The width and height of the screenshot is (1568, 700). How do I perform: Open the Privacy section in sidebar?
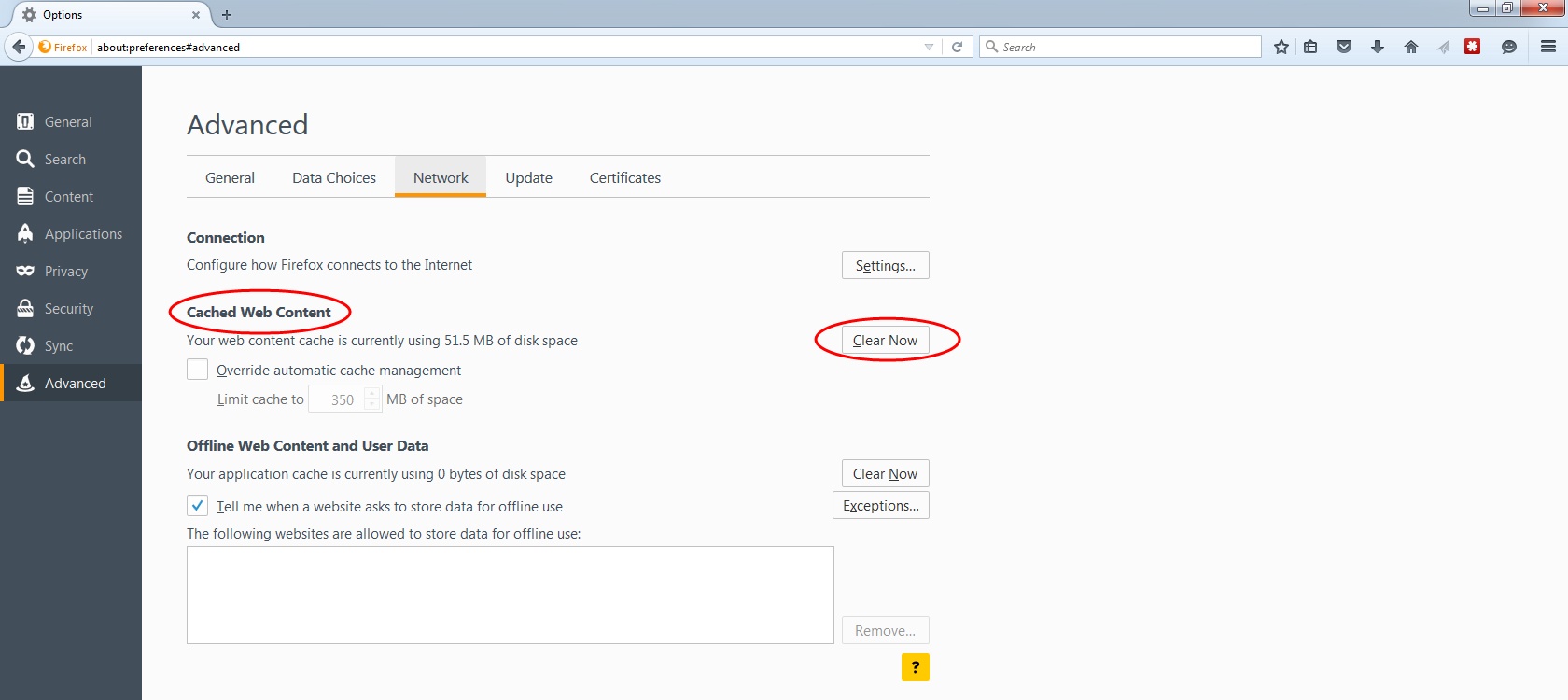point(66,271)
